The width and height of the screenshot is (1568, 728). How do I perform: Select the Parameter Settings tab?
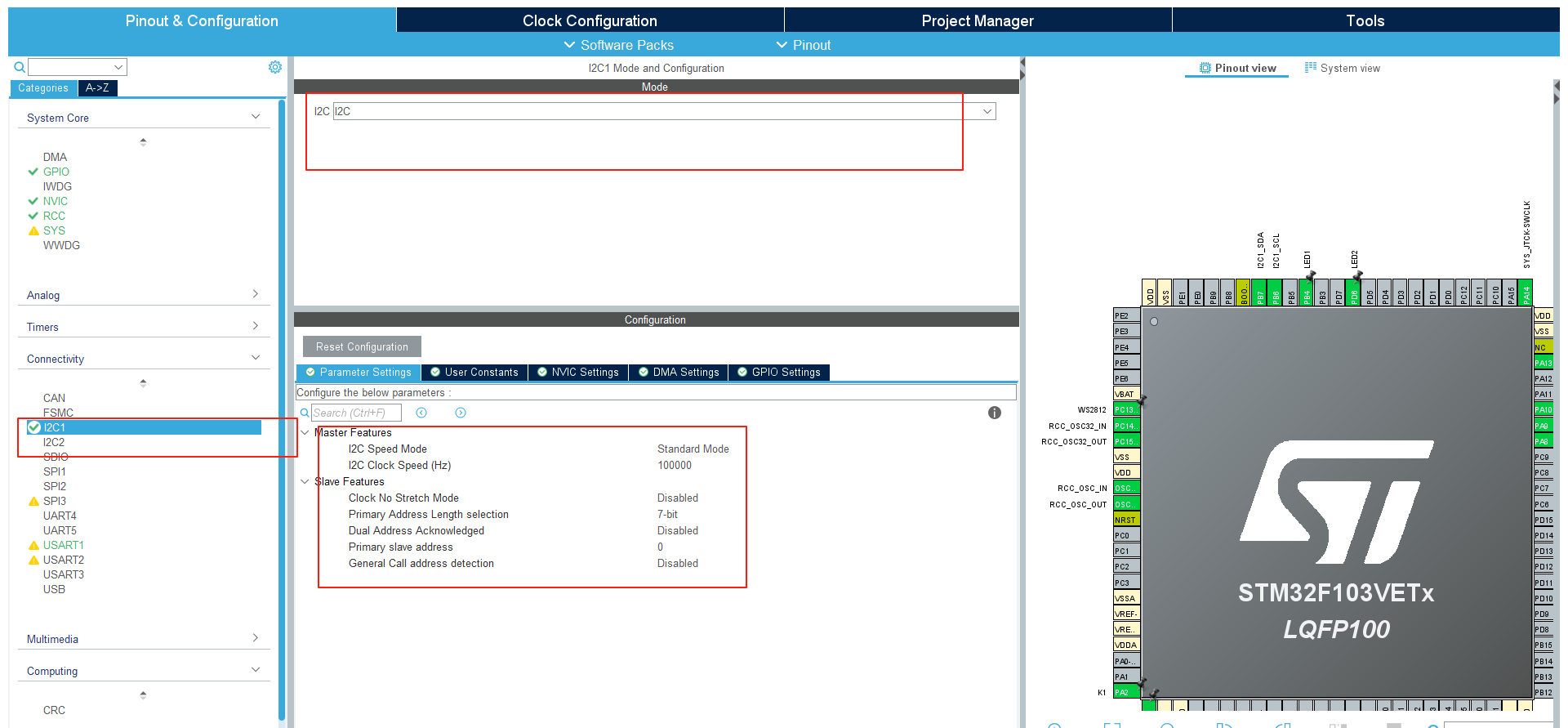(359, 373)
